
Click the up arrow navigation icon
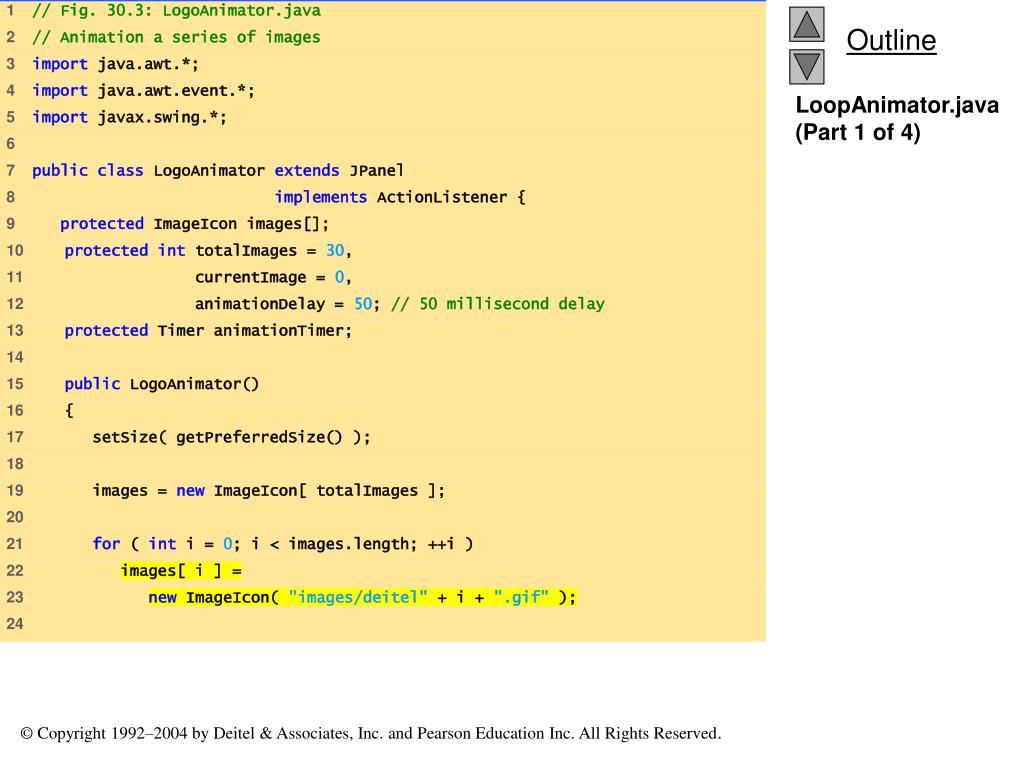[x=807, y=25]
